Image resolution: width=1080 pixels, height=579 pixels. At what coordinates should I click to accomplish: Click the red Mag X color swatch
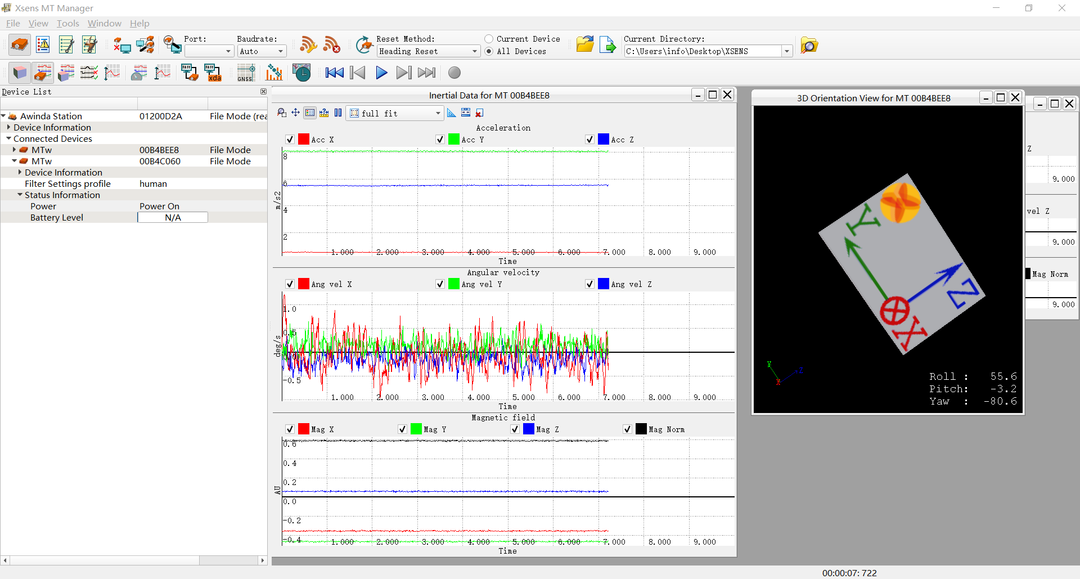tap(304, 429)
